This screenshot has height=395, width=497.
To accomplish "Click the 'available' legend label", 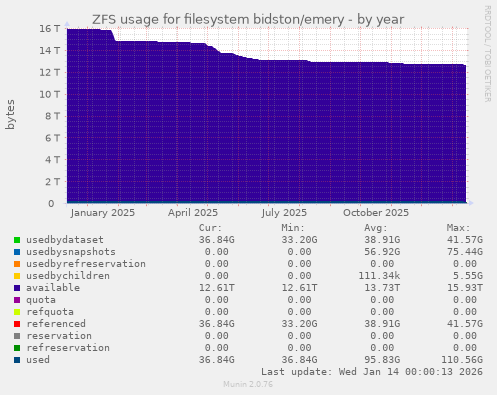I will pyautogui.click(x=53, y=288).
